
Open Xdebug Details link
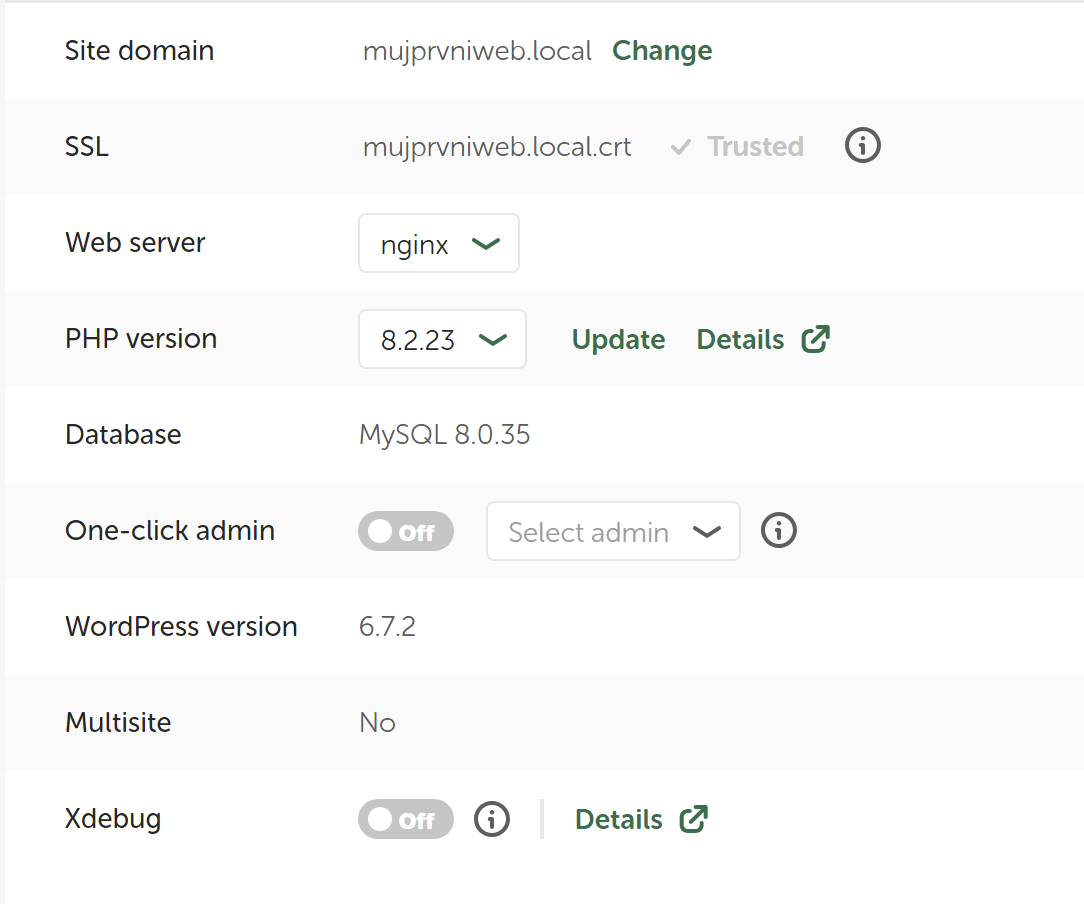619,820
